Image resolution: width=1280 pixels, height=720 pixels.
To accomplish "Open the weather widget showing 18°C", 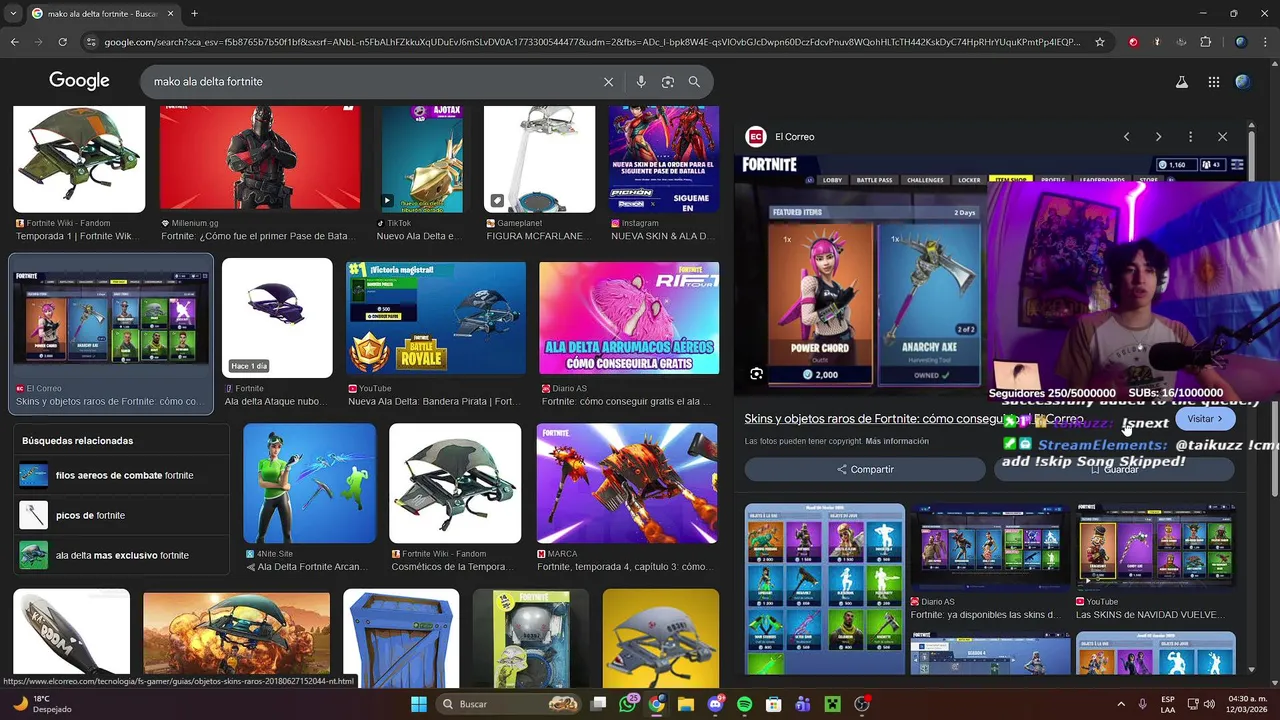I will click(x=40, y=704).
